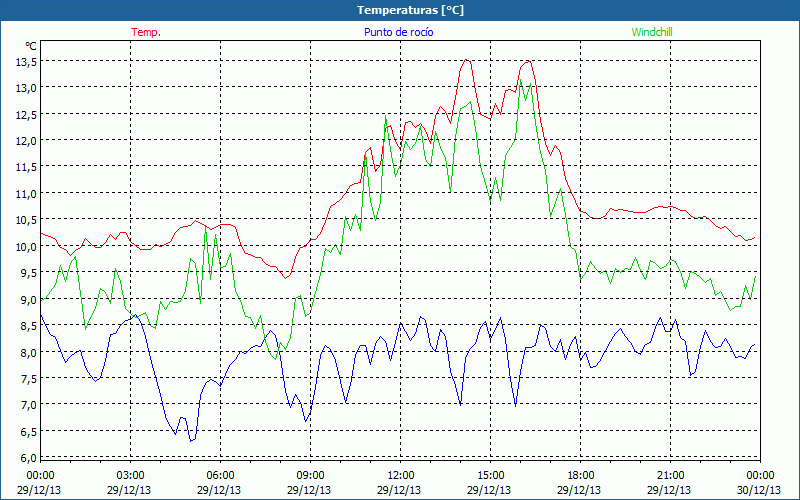This screenshot has height=500, width=800.
Task: Click the 29/12/13 date under 12:00
Action: click(x=401, y=490)
